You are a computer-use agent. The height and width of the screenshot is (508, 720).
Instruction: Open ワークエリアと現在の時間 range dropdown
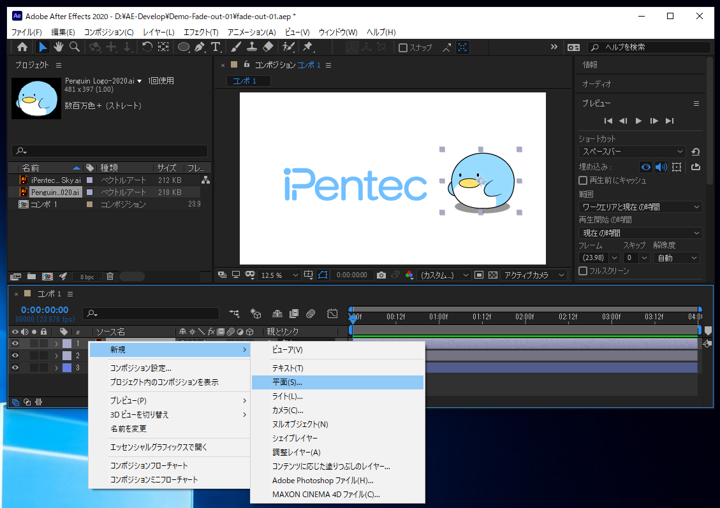pyautogui.click(x=640, y=207)
